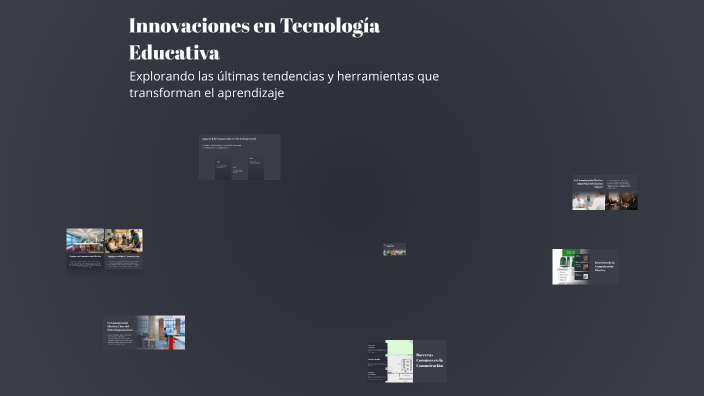Zoom into the tiny center slide thumbnail

pyautogui.click(x=395, y=250)
